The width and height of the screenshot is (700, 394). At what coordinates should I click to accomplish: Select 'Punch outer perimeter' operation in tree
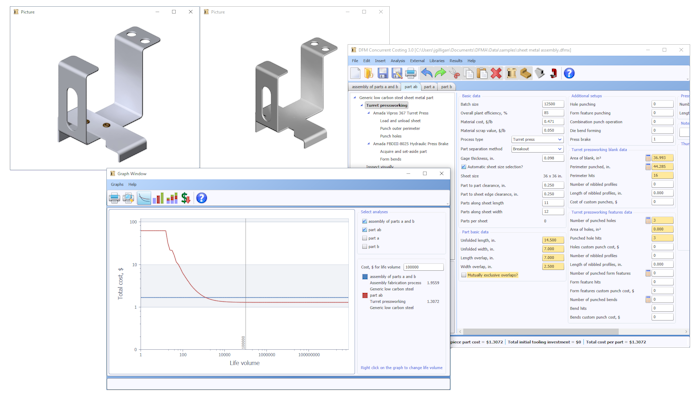[400, 129]
